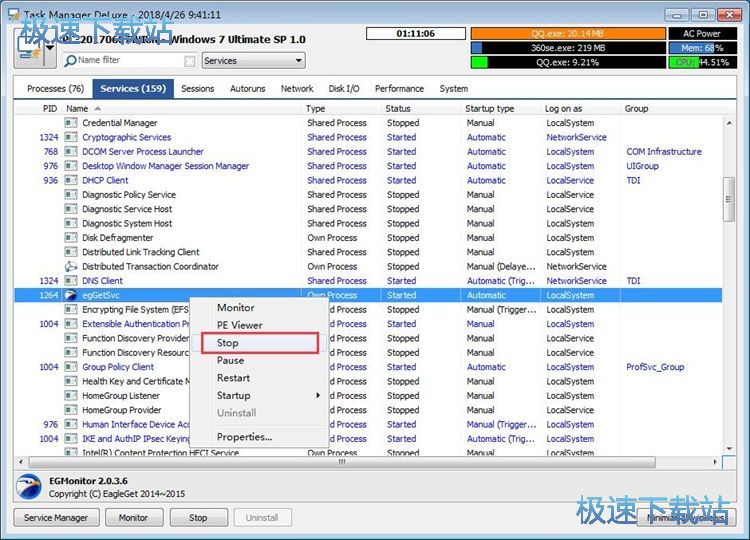Open the Autoruns tab
Viewport: 750px width, 540px height.
pyautogui.click(x=247, y=89)
